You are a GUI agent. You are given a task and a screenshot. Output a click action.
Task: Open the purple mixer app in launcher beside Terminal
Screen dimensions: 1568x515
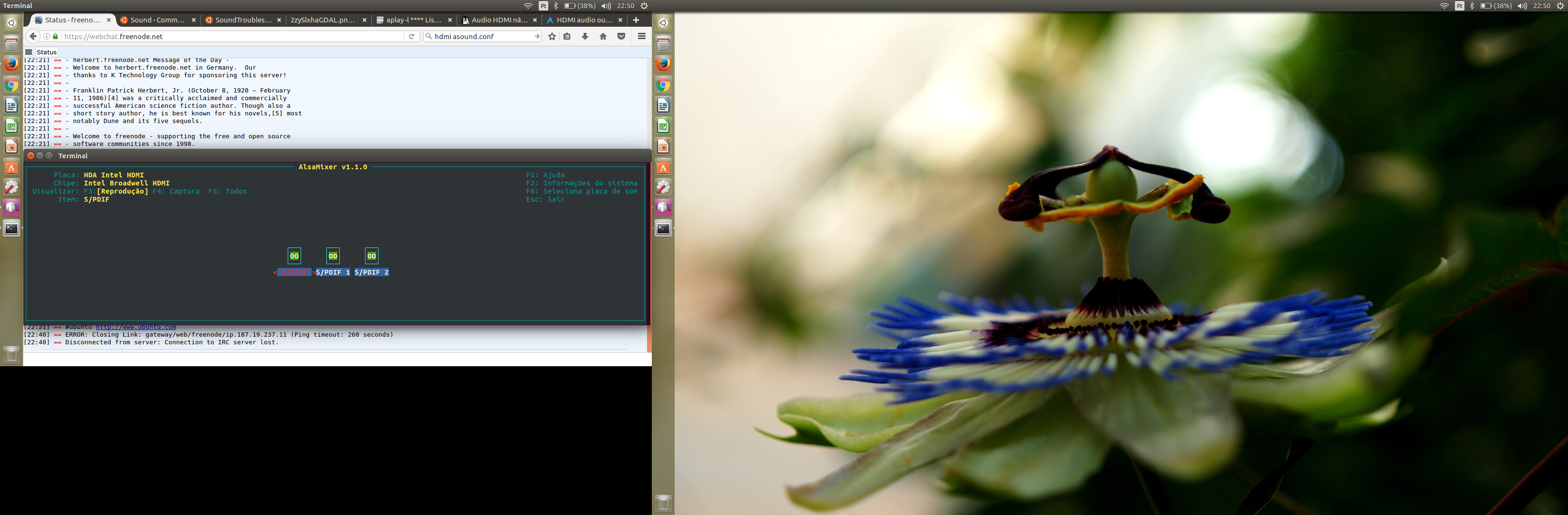tap(11, 207)
